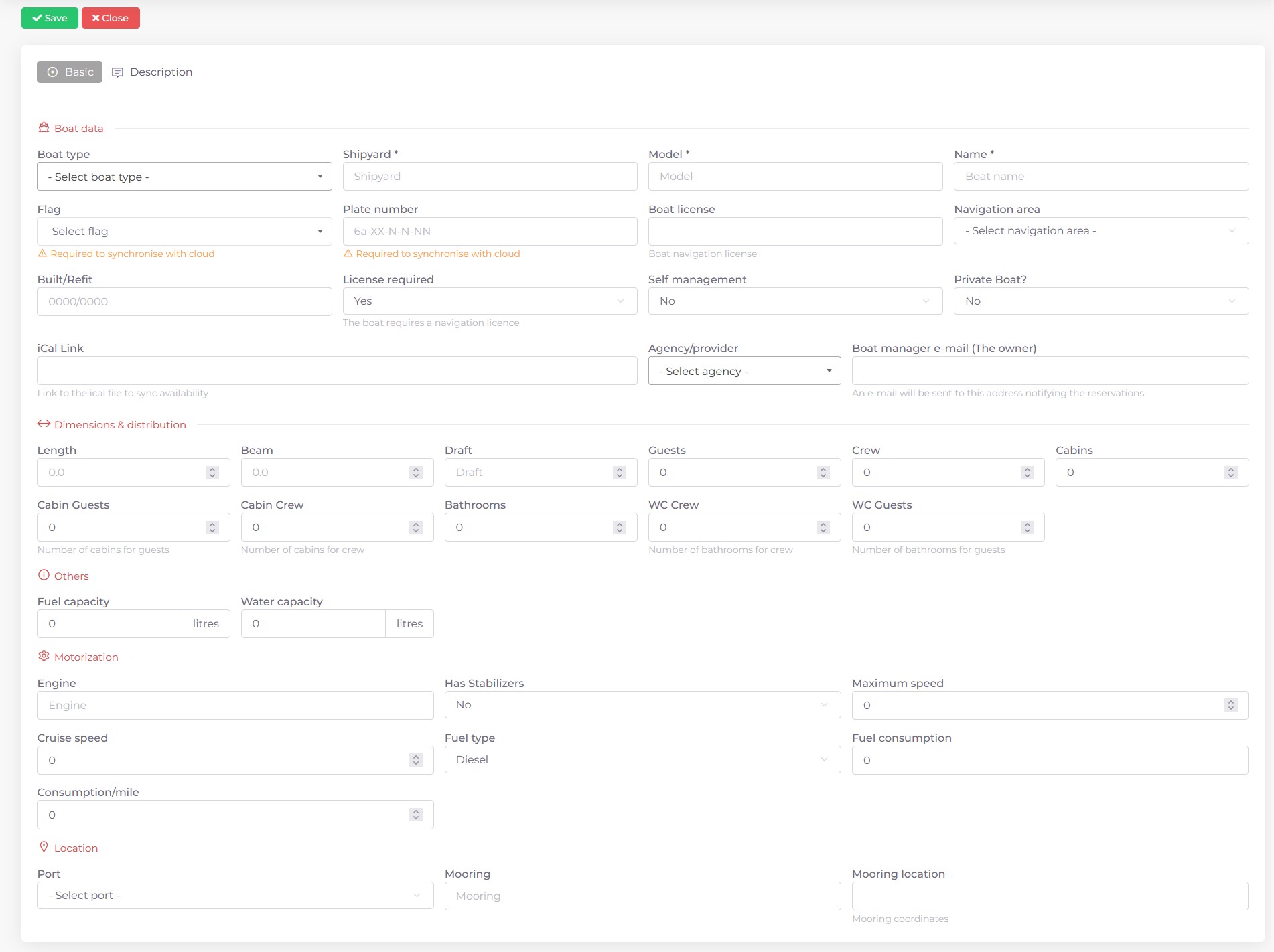Image resolution: width=1274 pixels, height=952 pixels.
Task: Click the WC Crew spinner arrows
Action: coord(823,528)
